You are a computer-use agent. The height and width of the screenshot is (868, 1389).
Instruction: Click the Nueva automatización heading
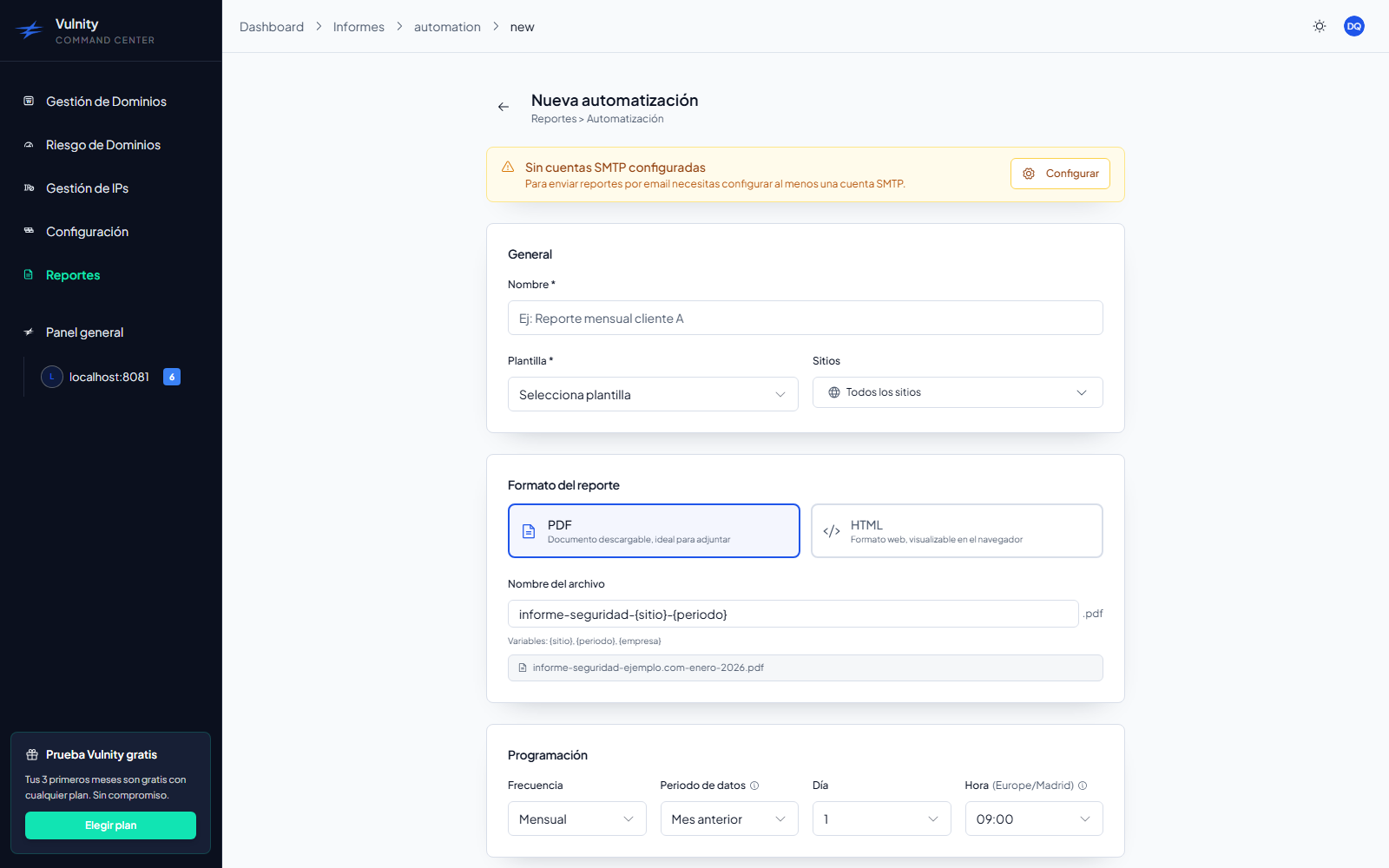(x=615, y=100)
